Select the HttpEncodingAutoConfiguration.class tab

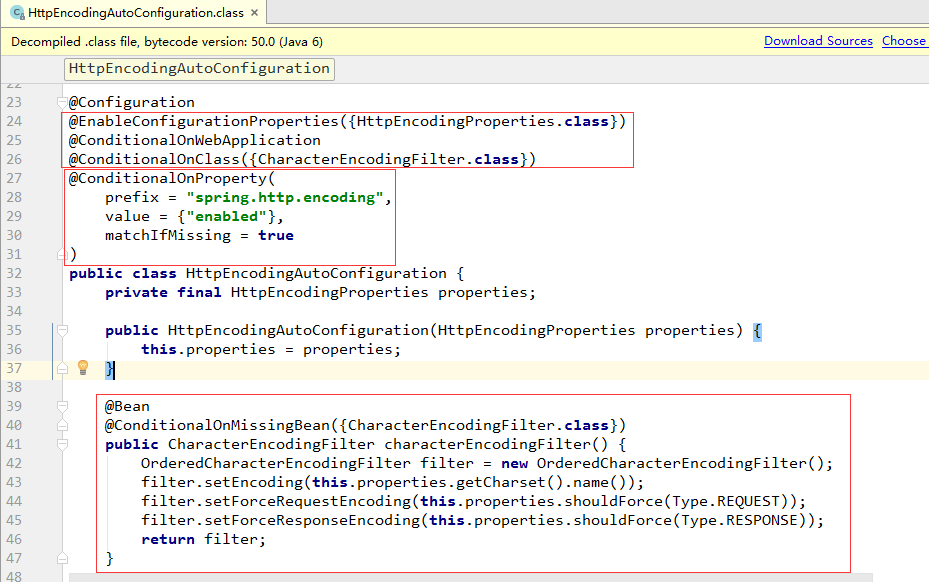coord(136,12)
